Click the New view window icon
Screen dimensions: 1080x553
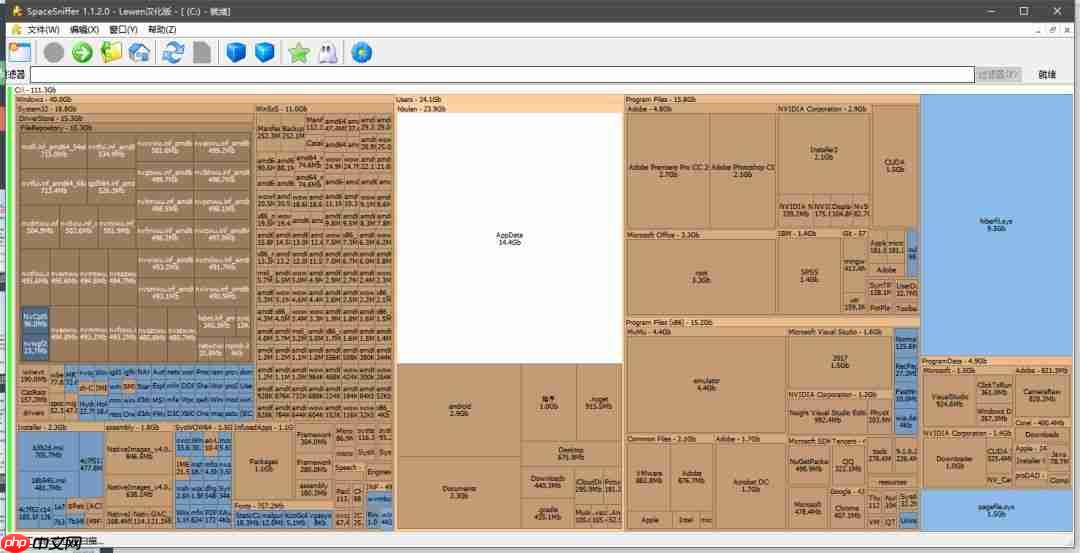click(x=20, y=53)
